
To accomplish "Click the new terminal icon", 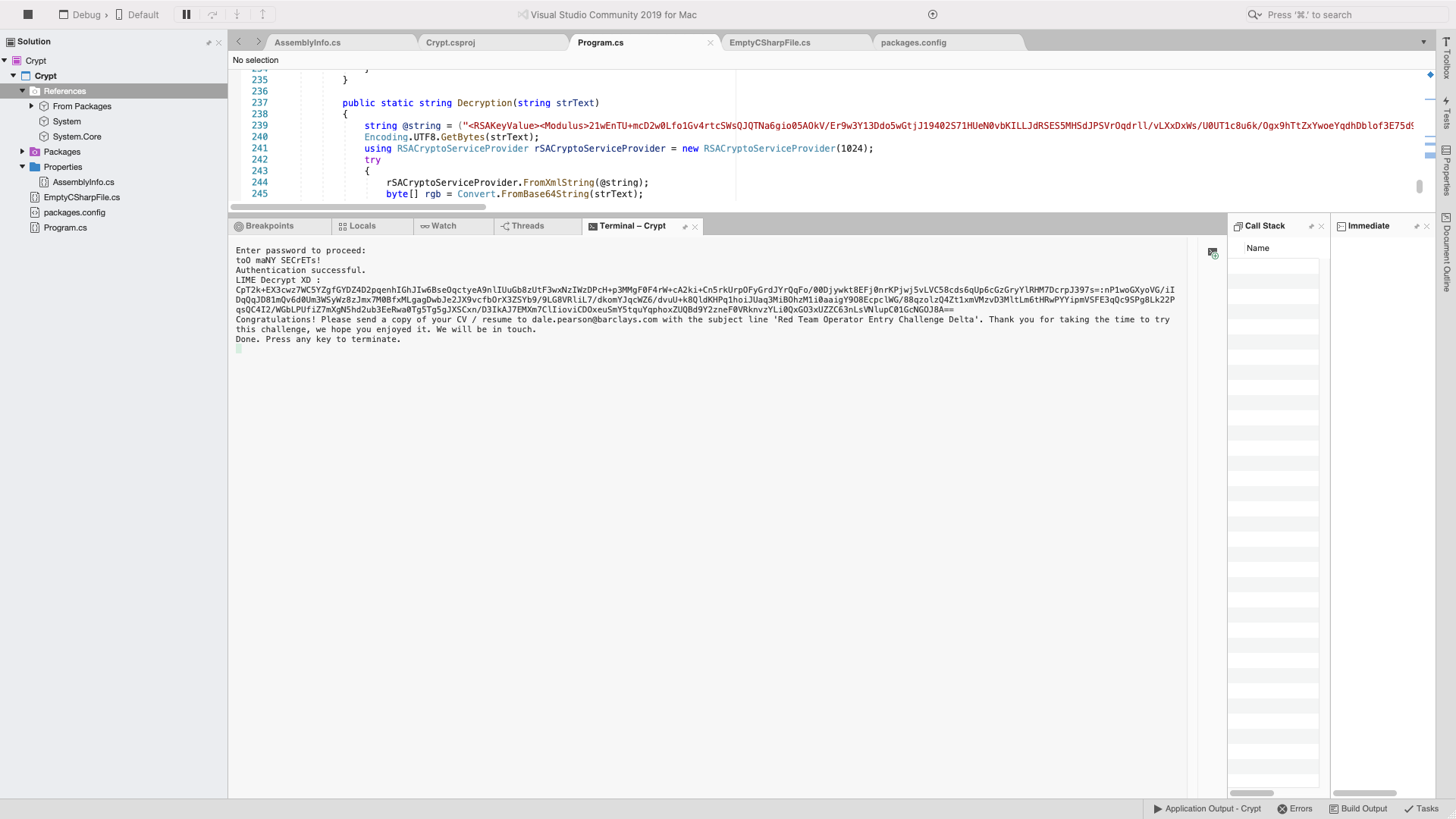I will [x=1213, y=253].
